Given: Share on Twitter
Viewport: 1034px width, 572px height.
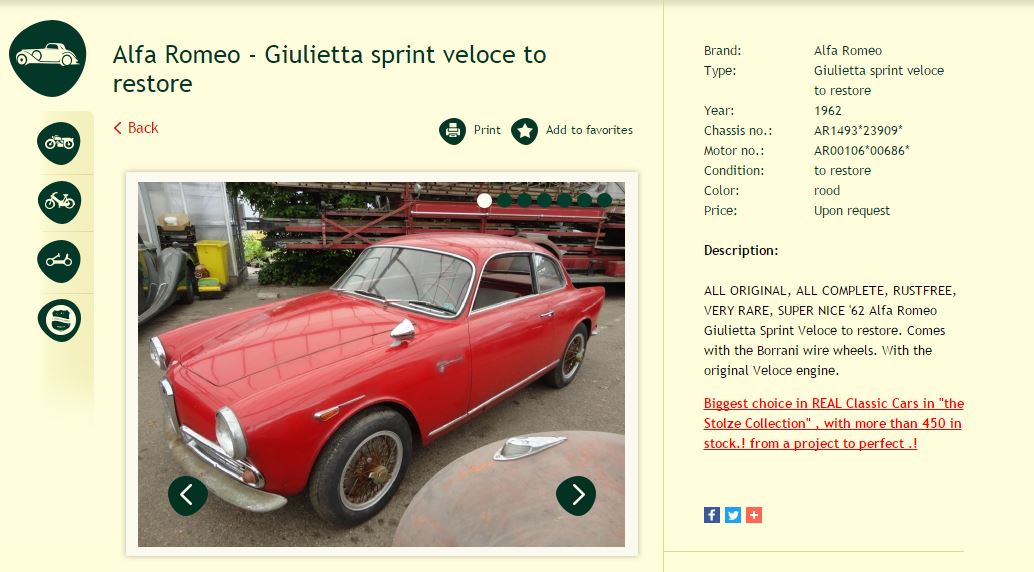Looking at the screenshot, I should [733, 515].
